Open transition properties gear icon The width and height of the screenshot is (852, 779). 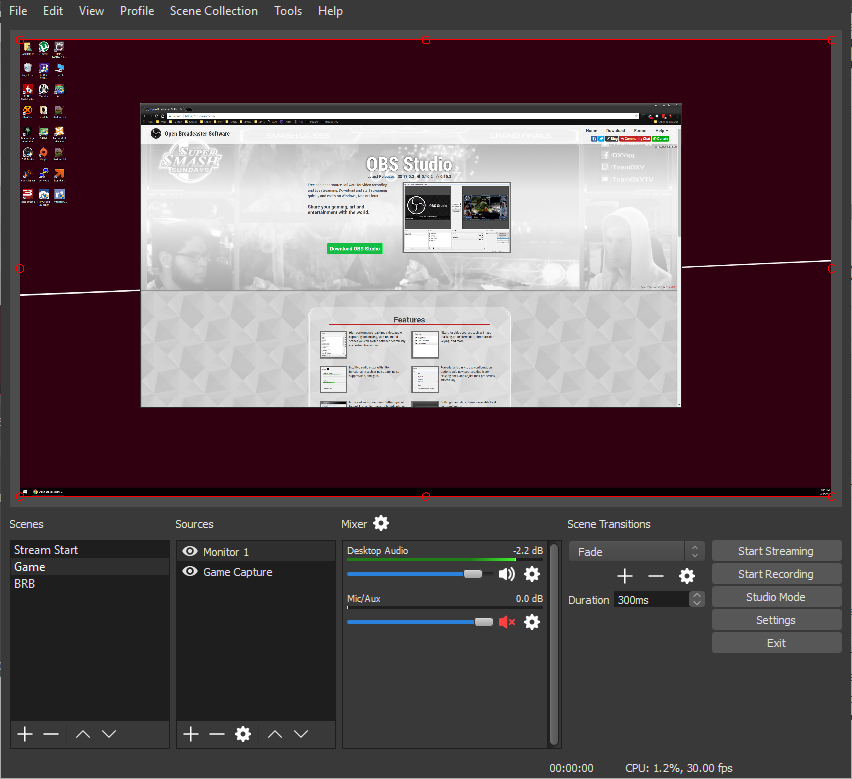687,576
